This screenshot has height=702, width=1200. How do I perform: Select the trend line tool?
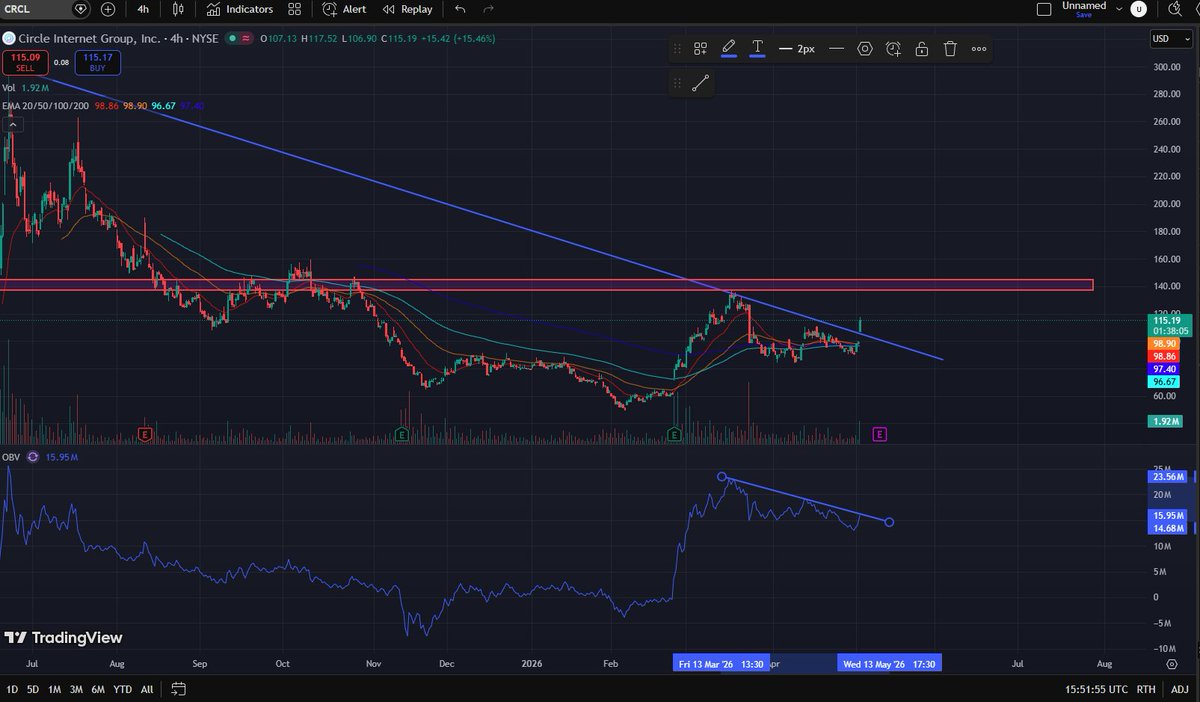point(700,84)
